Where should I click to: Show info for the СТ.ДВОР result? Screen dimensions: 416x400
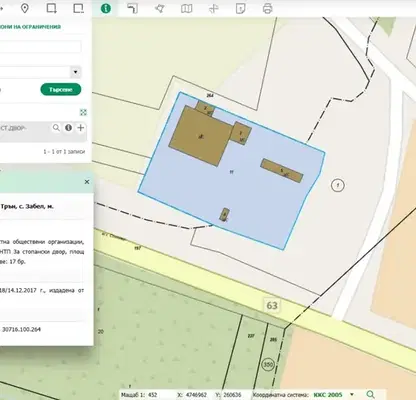(68, 128)
